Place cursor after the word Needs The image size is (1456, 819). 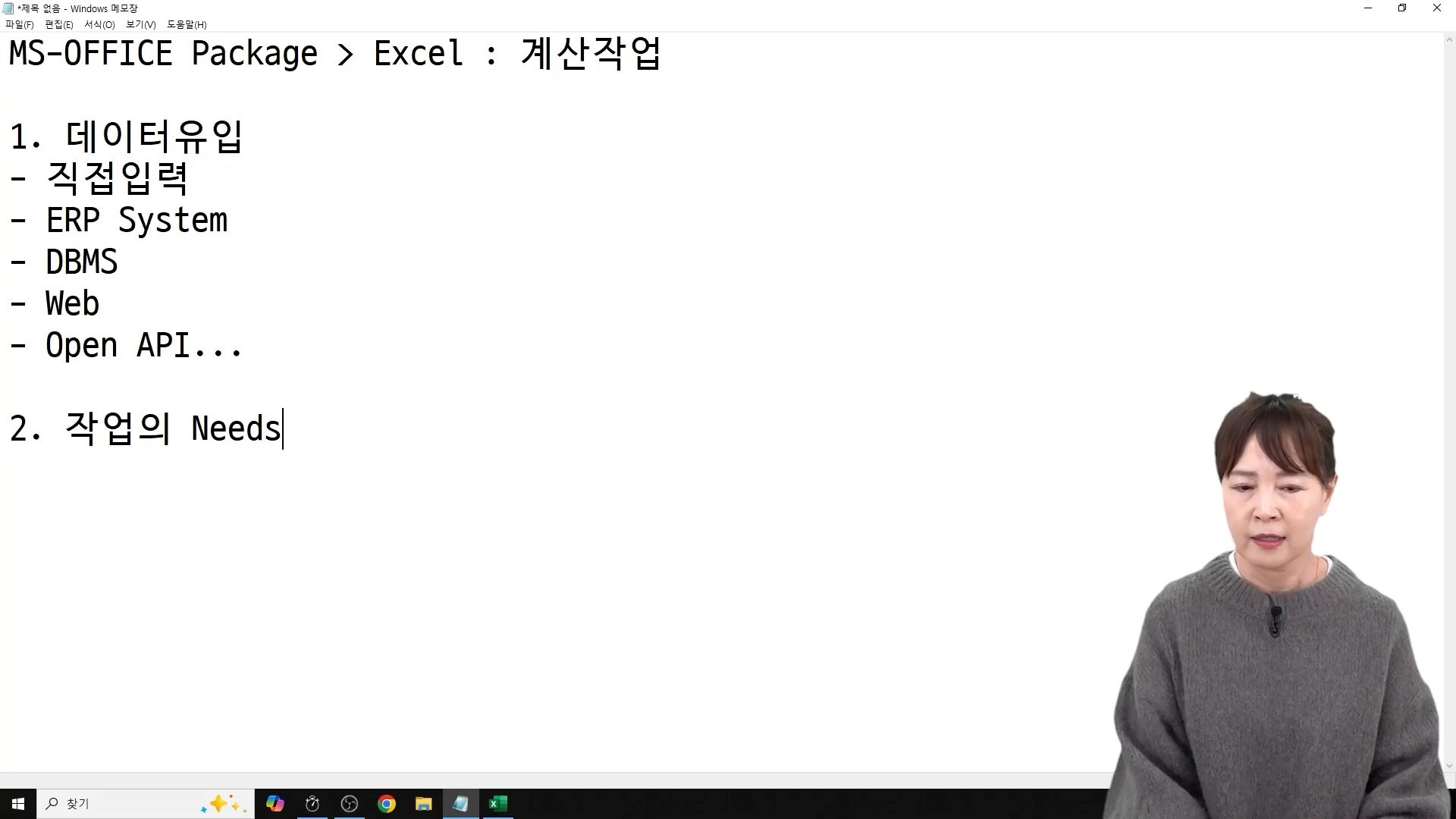pos(282,428)
